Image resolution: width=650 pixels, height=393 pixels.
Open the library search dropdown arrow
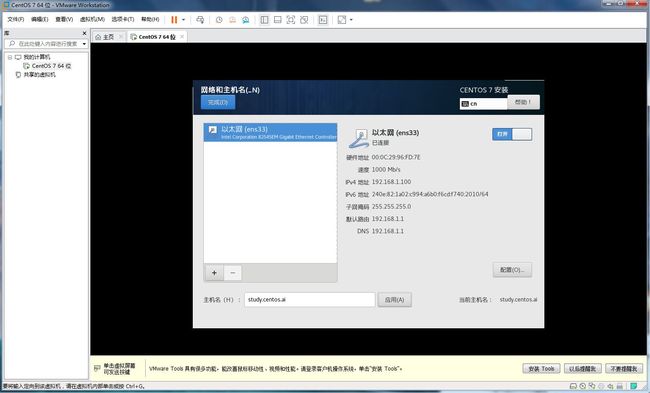coord(84,44)
